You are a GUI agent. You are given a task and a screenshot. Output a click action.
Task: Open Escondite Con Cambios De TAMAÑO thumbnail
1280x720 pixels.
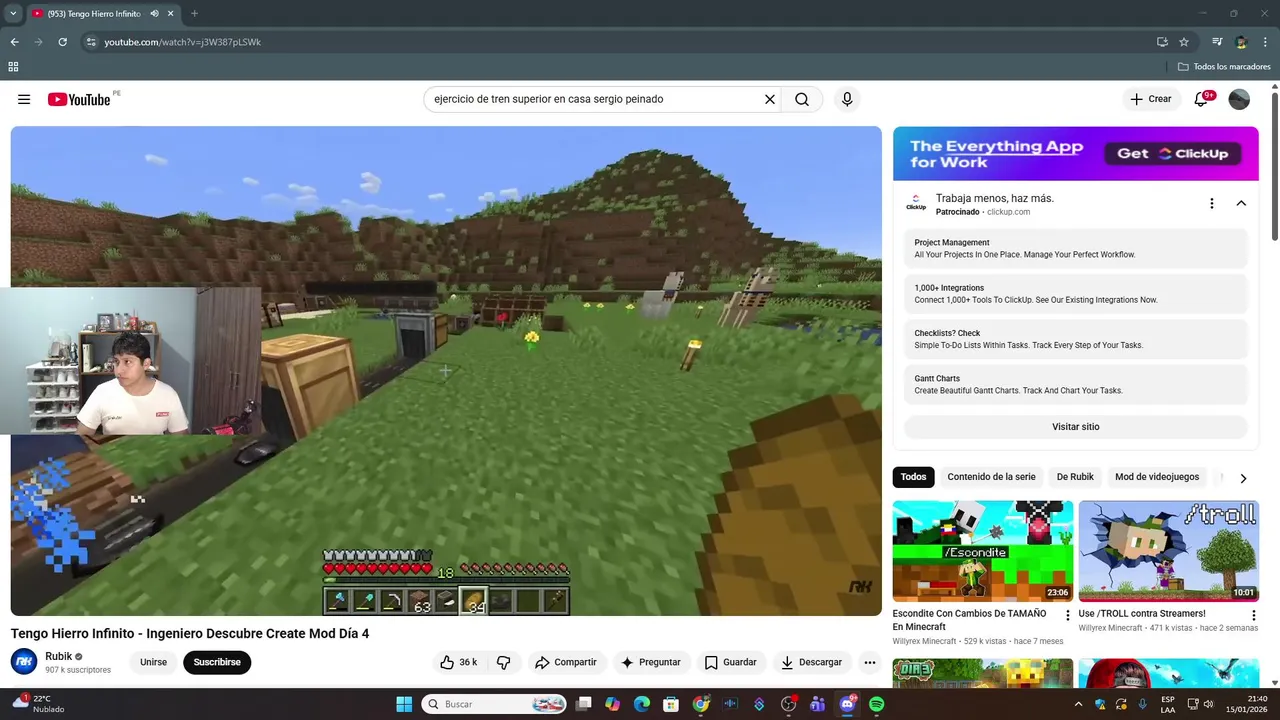pyautogui.click(x=983, y=551)
